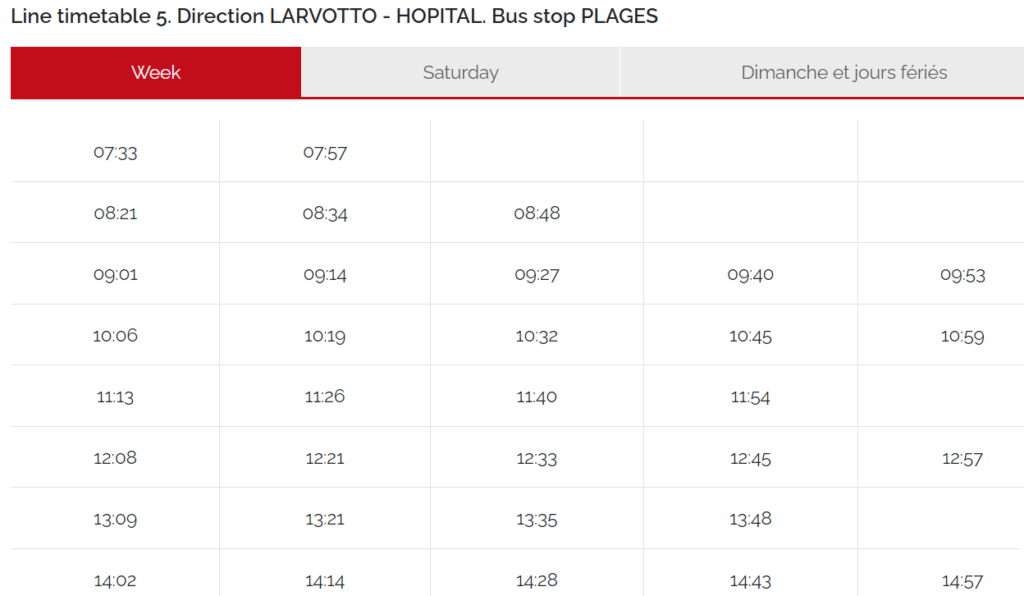Click the timetable heading for line 5
Viewport: 1024px width, 596px height.
[x=333, y=16]
